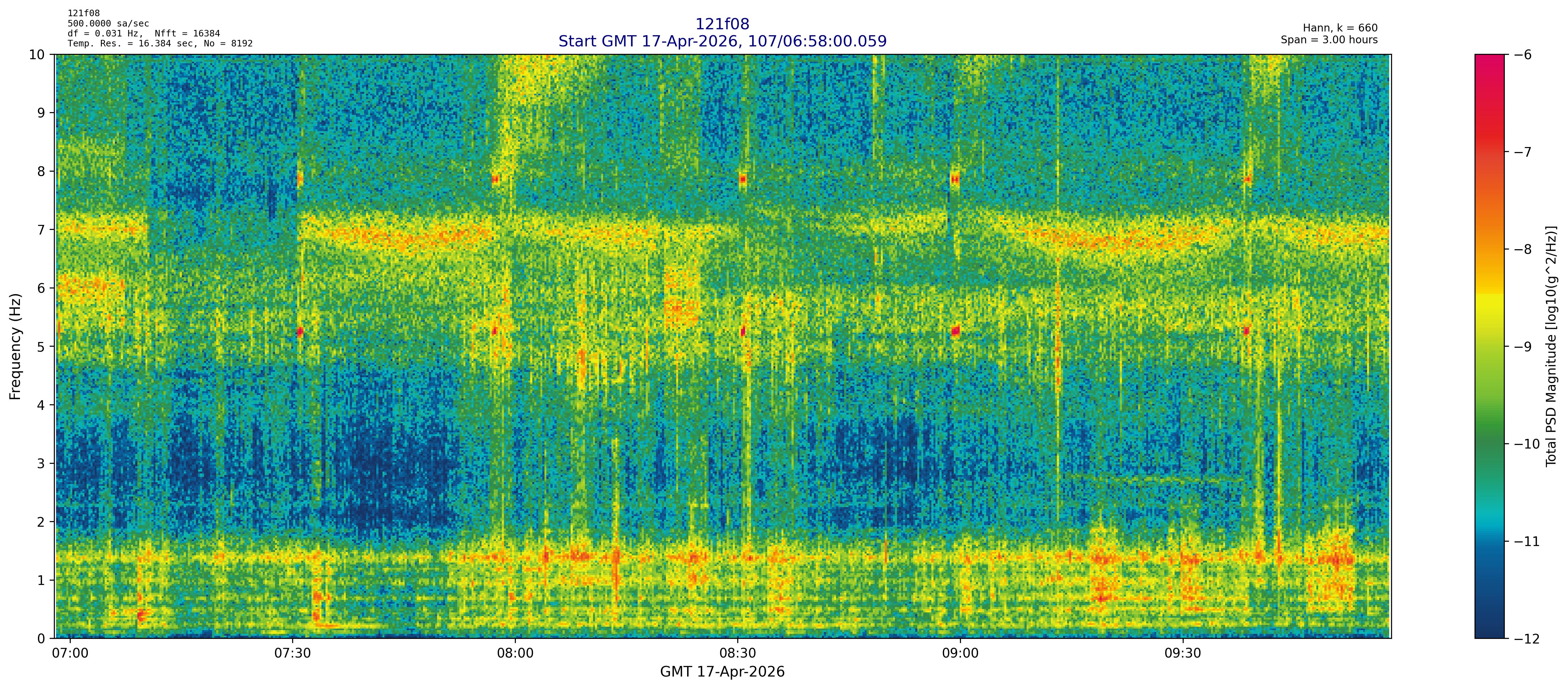Image resolution: width=1568 pixels, height=689 pixels.
Task: Click the dark blue colorbar bottom
Action: (1489, 632)
